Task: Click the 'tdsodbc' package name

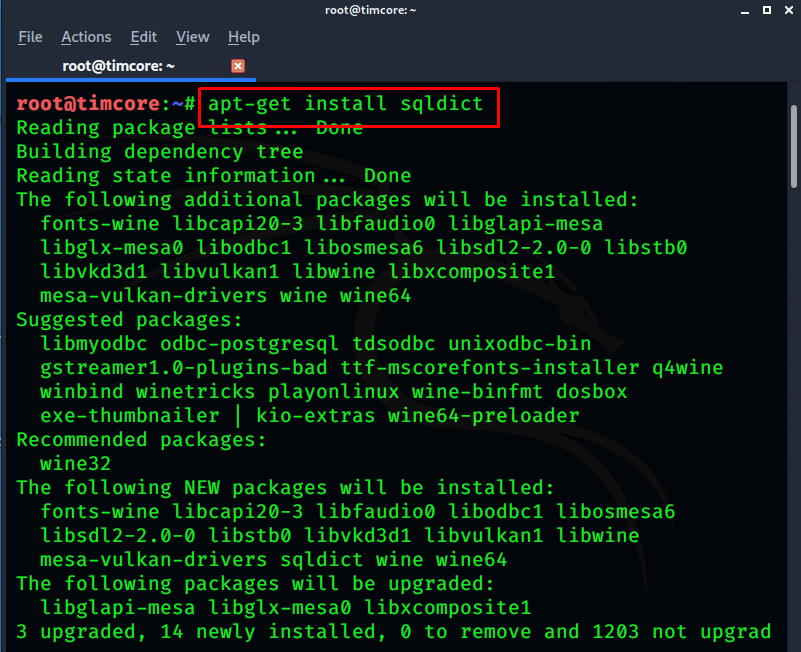Action: click(x=394, y=344)
